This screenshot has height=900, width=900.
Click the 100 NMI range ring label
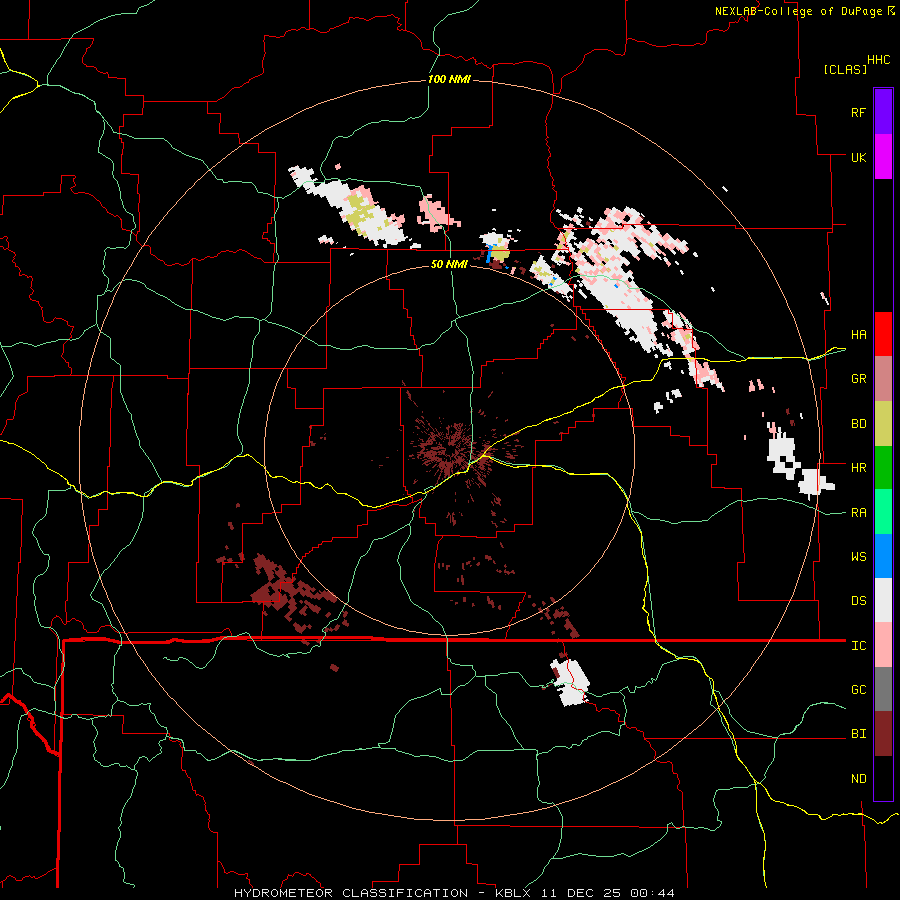pos(449,79)
